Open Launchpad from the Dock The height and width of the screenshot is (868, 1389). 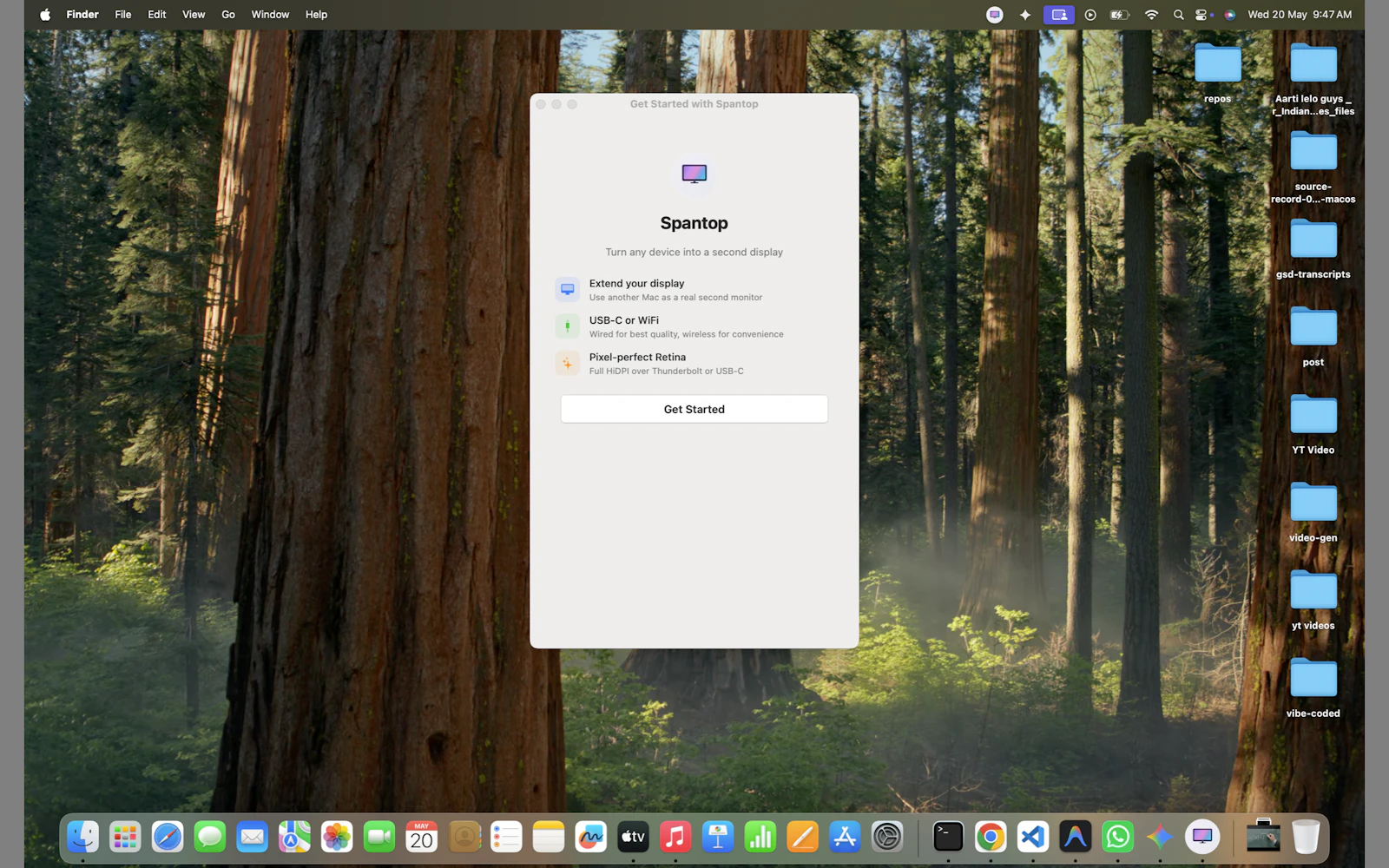coord(125,837)
